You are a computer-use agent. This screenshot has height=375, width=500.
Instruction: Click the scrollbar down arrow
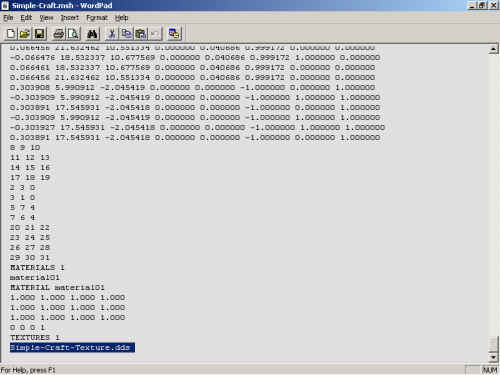click(x=493, y=357)
